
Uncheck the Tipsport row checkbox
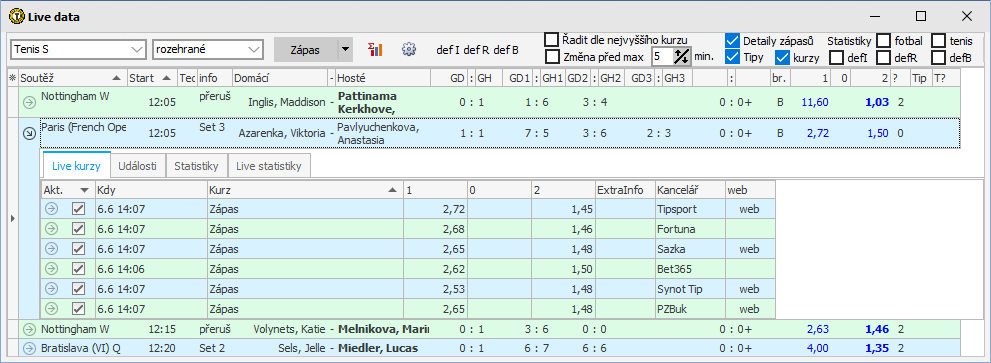pyautogui.click(x=78, y=208)
